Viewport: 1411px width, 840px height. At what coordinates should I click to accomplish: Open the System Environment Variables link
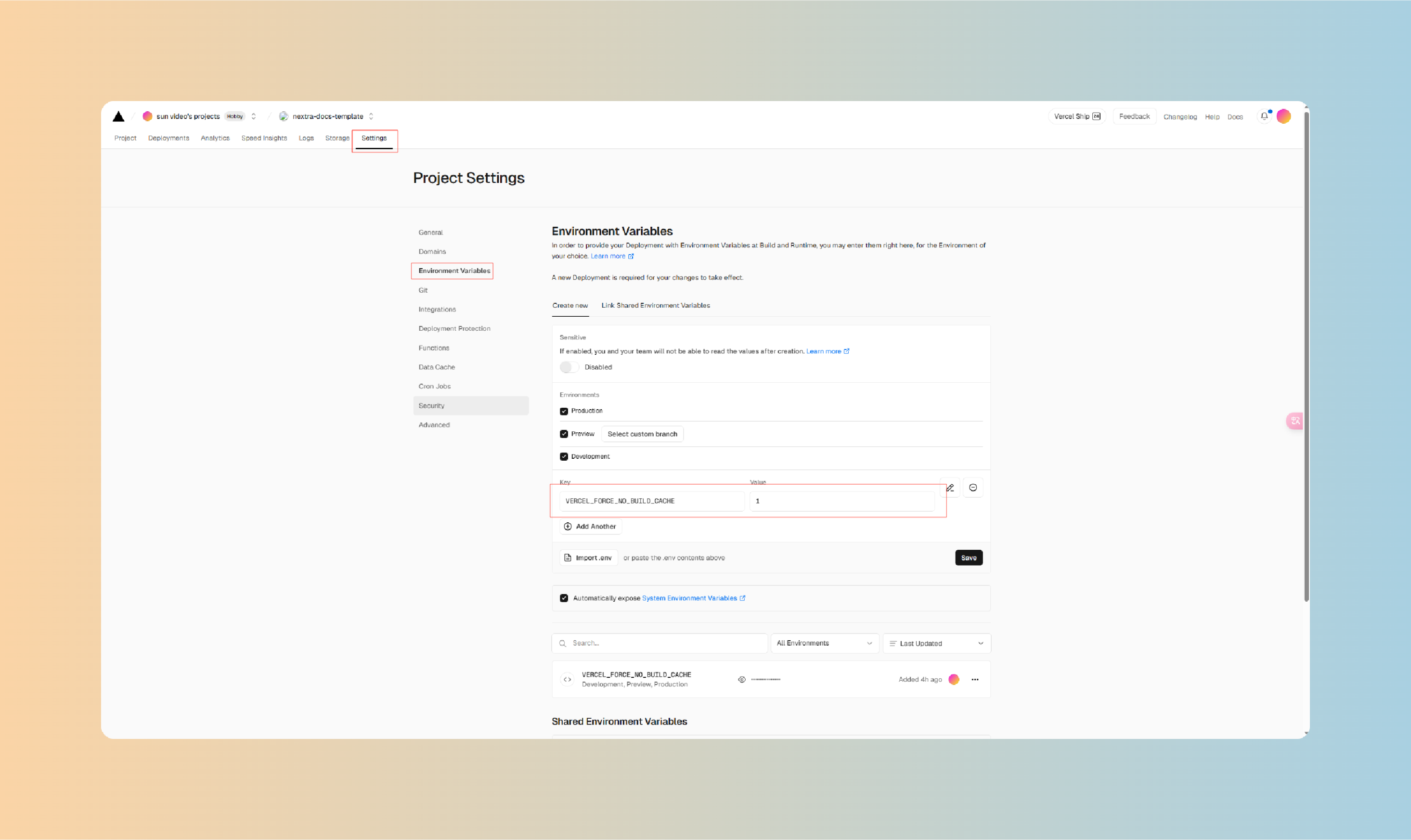(693, 598)
